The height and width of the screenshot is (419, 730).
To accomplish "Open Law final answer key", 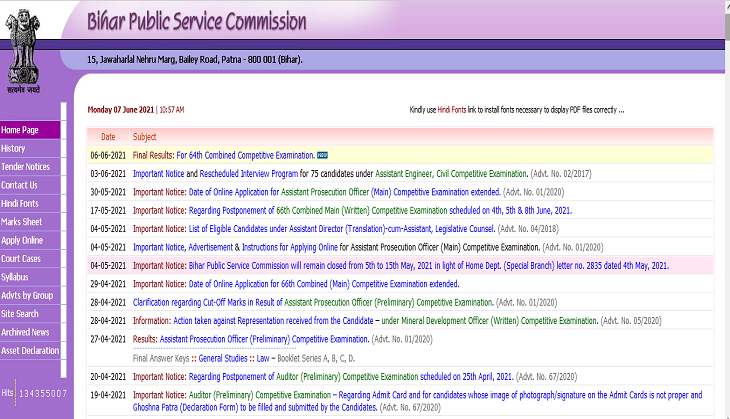I will click(x=263, y=358).
